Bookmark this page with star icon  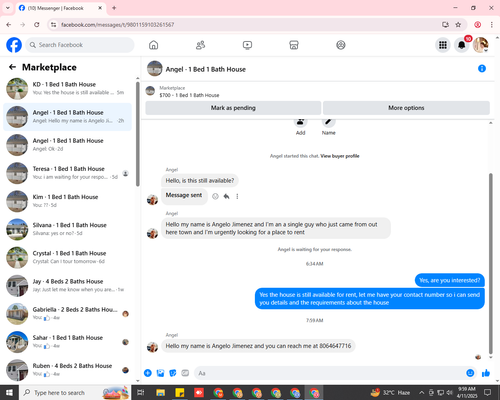tap(458, 25)
